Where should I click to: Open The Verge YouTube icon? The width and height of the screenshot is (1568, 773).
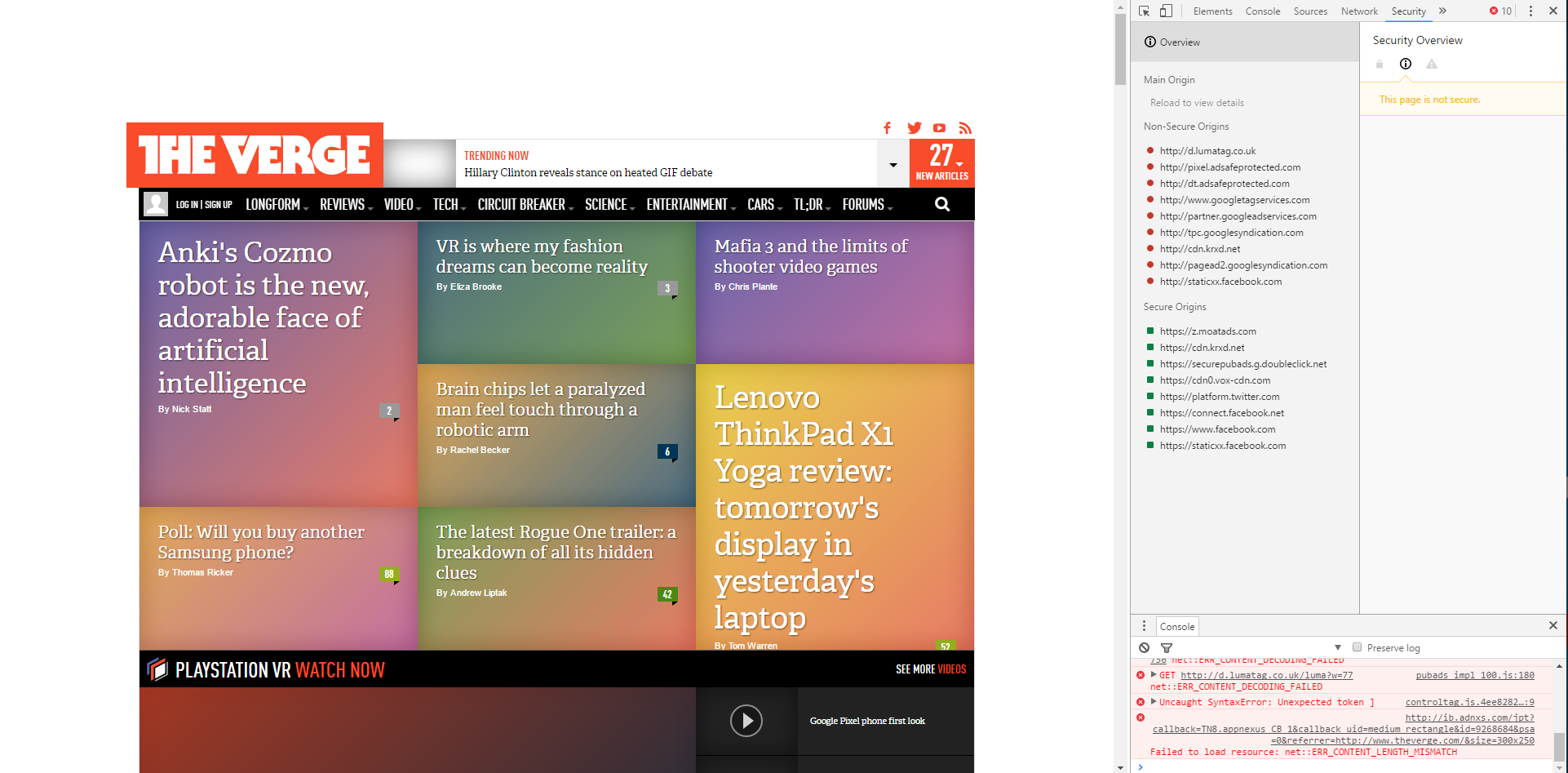tap(940, 128)
